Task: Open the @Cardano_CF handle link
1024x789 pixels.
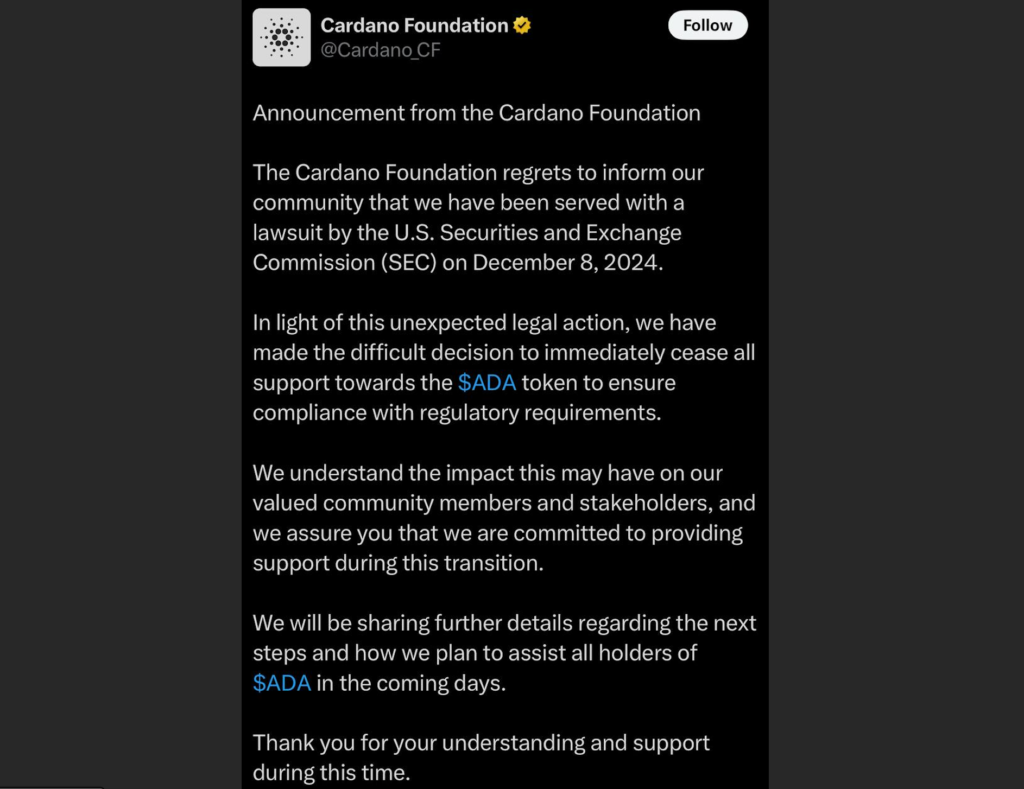Action: [x=380, y=50]
